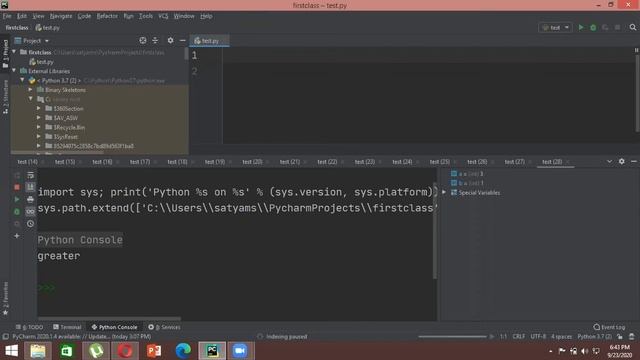Image resolution: width=640 pixels, height=360 pixels.
Task: Click the console horizontal scrollbar
Action: coord(109,318)
